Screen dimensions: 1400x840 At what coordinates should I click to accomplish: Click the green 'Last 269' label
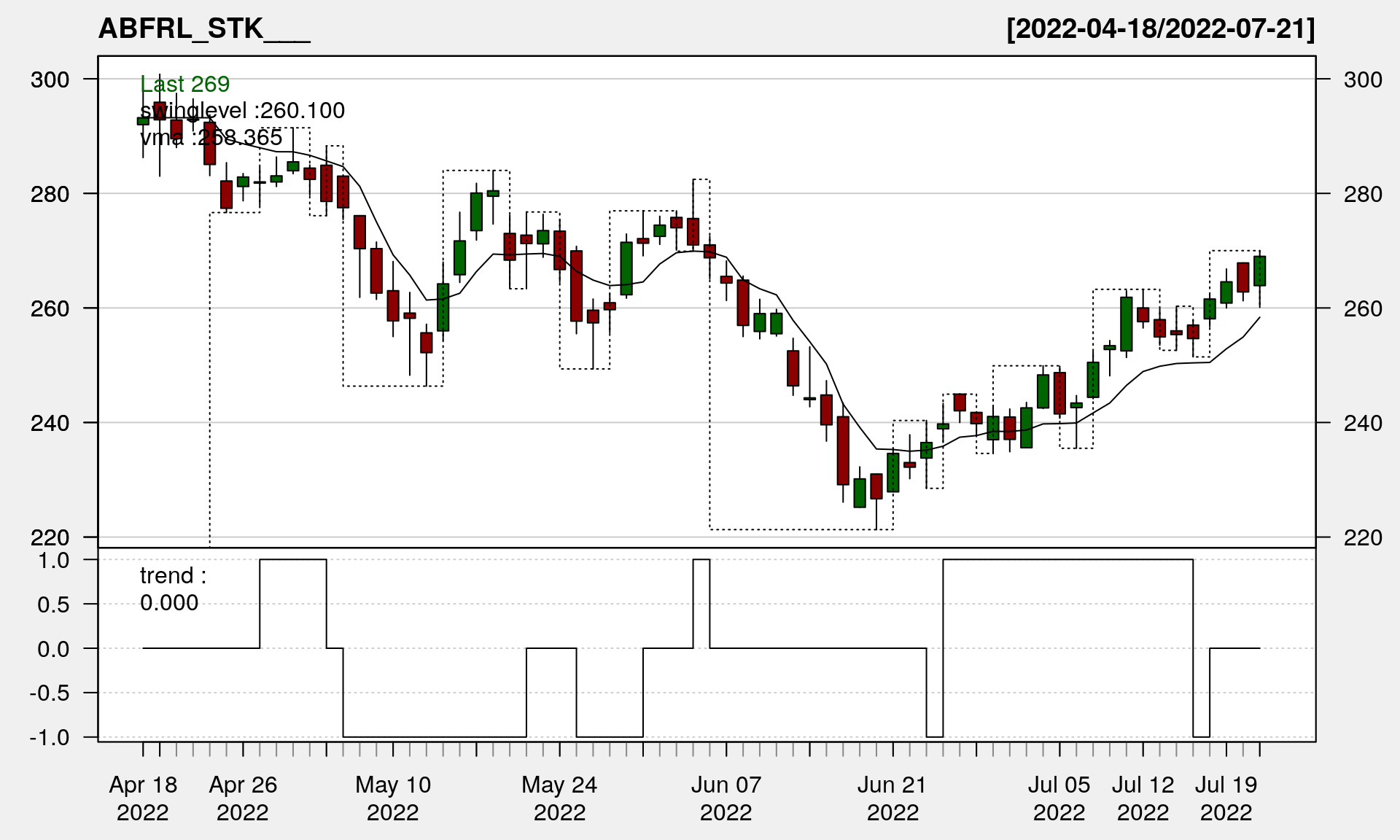(x=185, y=85)
